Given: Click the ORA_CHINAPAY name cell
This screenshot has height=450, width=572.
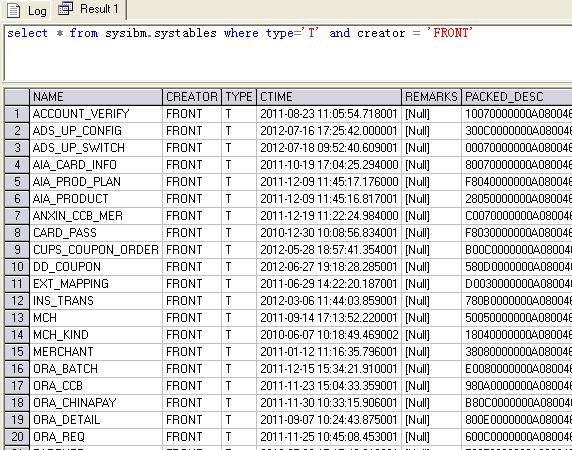Looking at the screenshot, I should click(x=96, y=403).
